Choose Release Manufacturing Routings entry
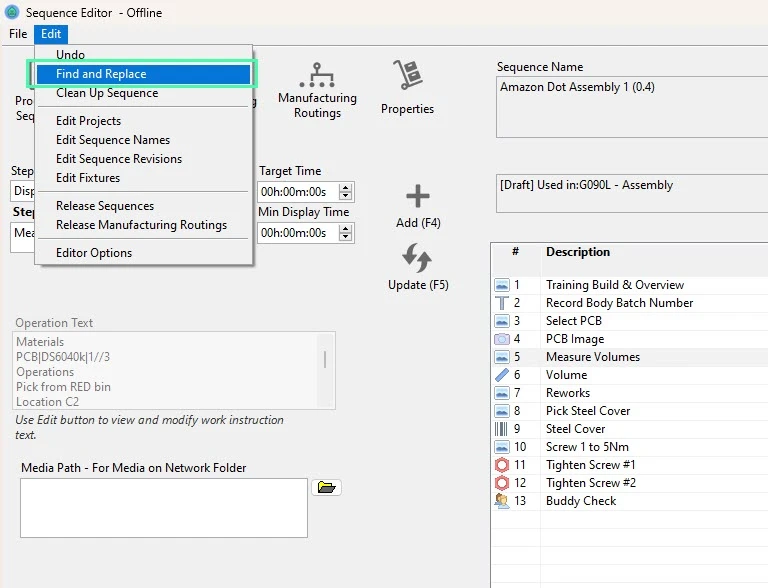The height and width of the screenshot is (588, 768). [x=141, y=225]
